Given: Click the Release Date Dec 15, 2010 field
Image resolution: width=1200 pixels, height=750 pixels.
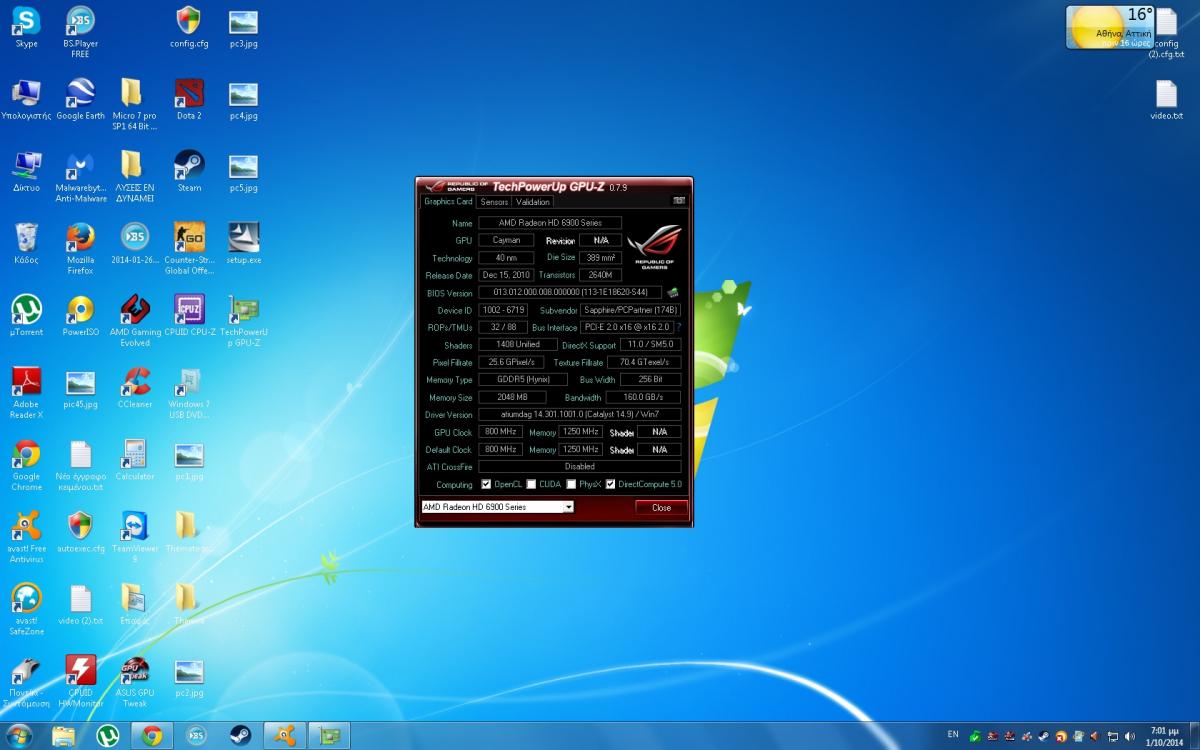Looking at the screenshot, I should [505, 275].
